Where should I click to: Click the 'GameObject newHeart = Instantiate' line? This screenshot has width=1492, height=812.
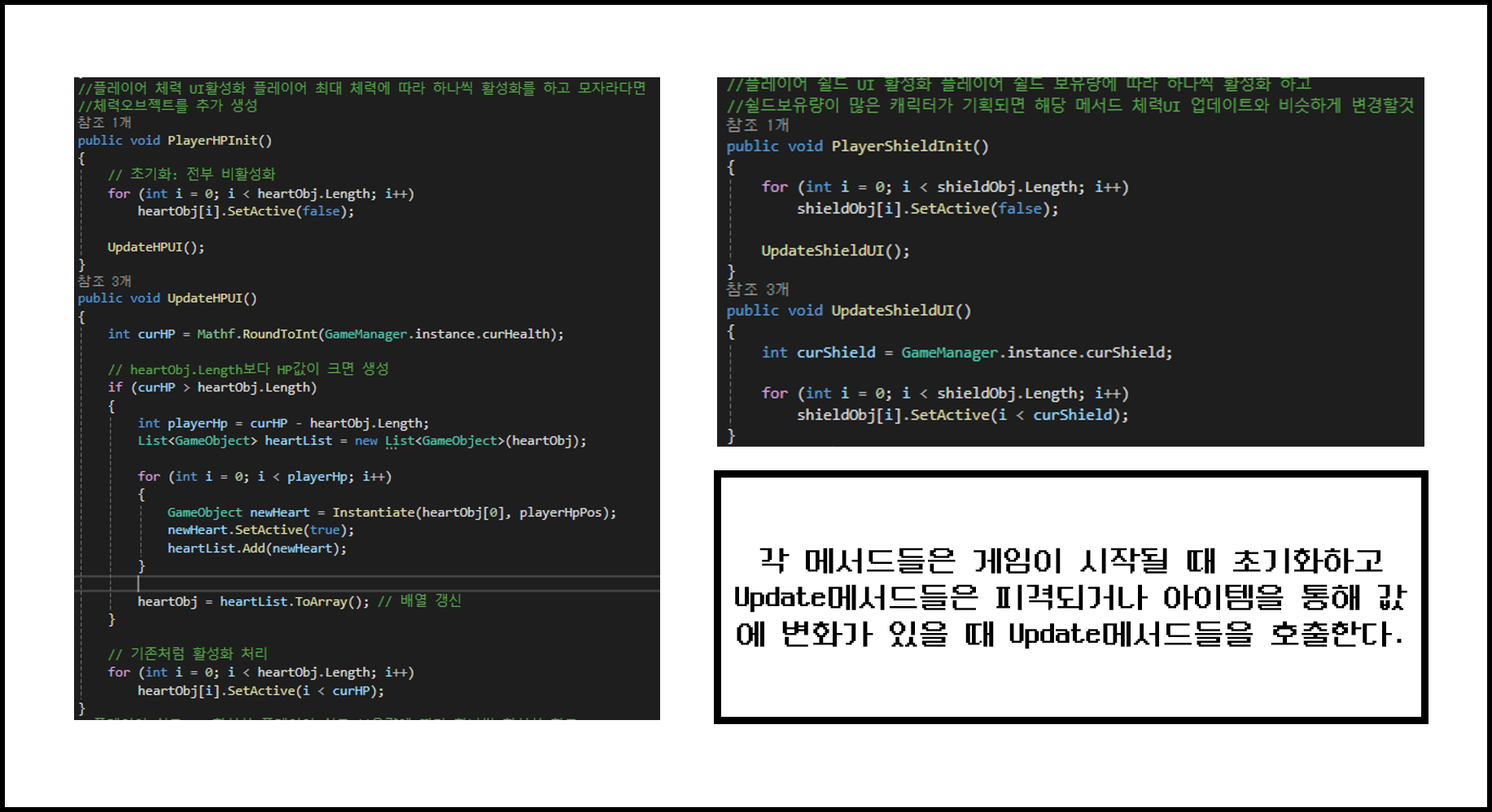[x=392, y=512]
